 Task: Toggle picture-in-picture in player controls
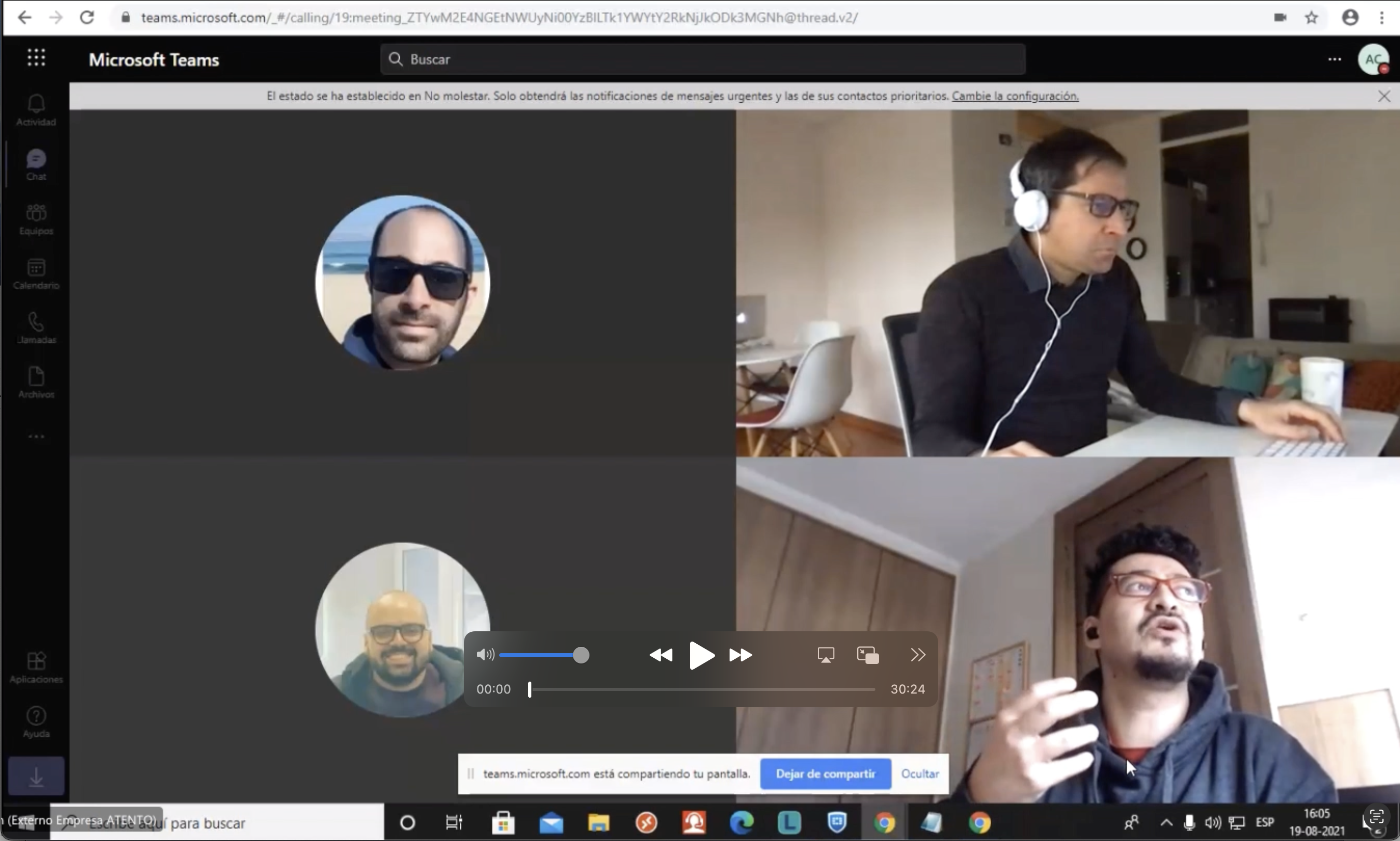[868, 655]
